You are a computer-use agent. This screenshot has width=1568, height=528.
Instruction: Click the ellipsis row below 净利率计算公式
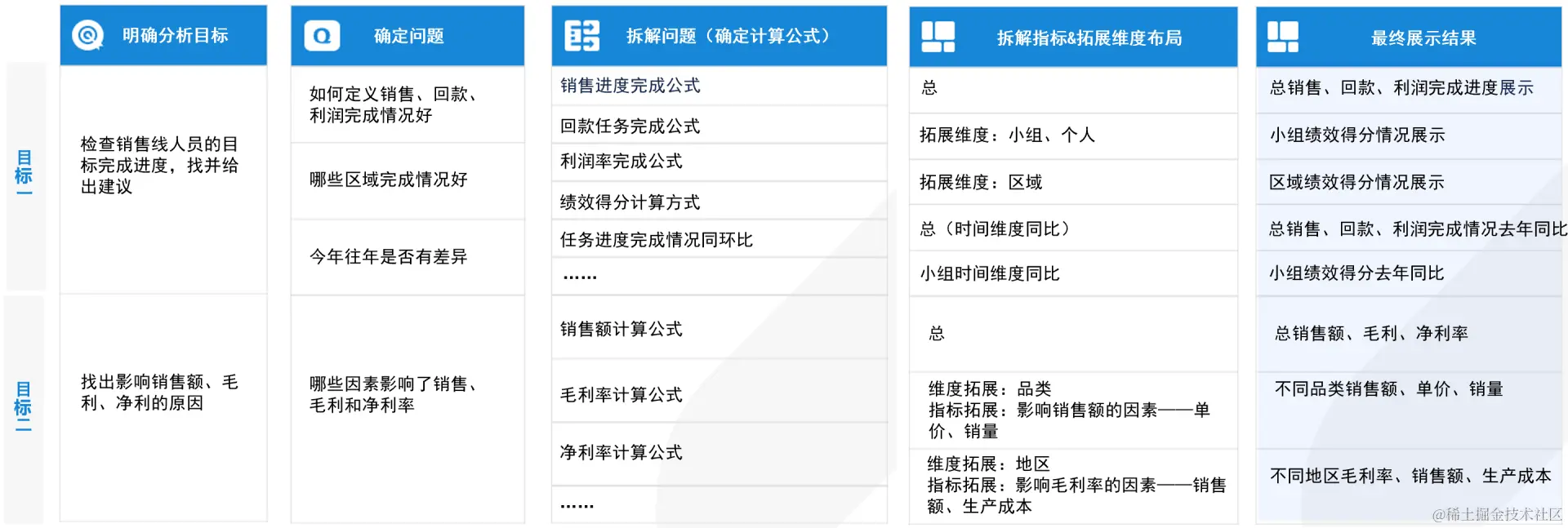pos(719,505)
